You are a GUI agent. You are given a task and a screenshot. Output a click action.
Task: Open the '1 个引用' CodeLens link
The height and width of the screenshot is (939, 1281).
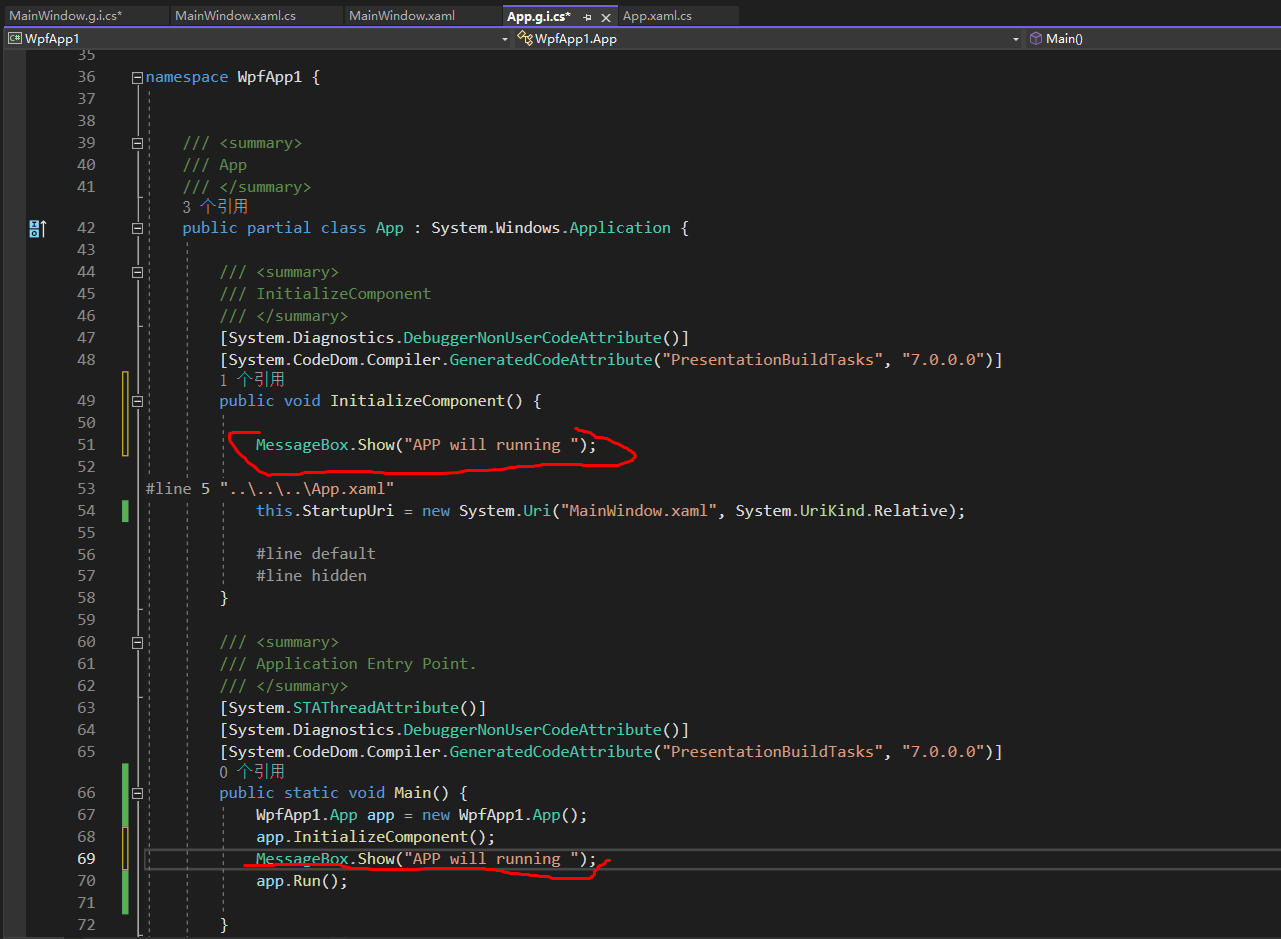(x=252, y=380)
